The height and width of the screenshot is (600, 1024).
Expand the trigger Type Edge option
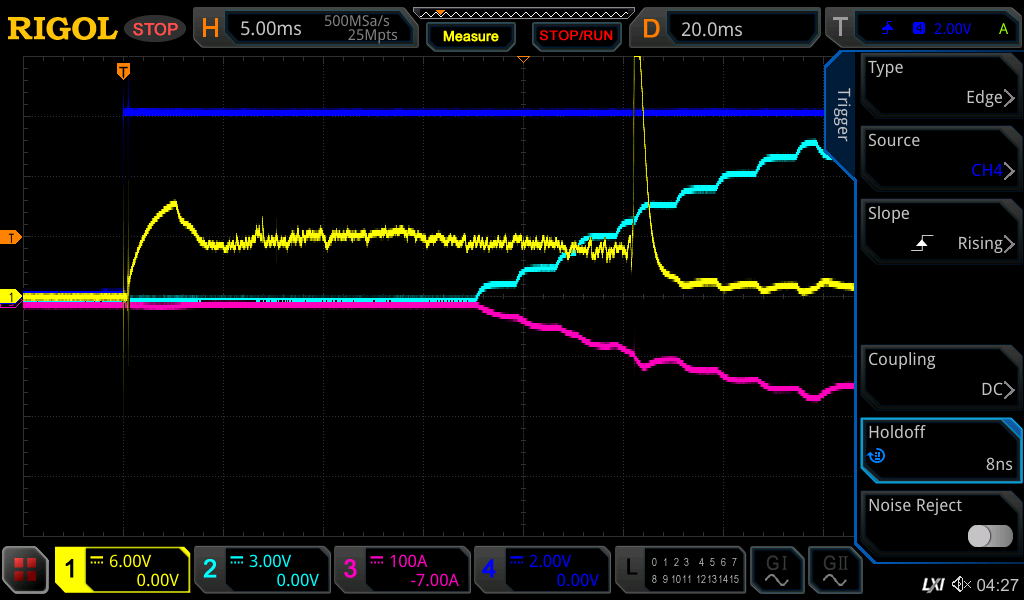pyautogui.click(x=938, y=84)
